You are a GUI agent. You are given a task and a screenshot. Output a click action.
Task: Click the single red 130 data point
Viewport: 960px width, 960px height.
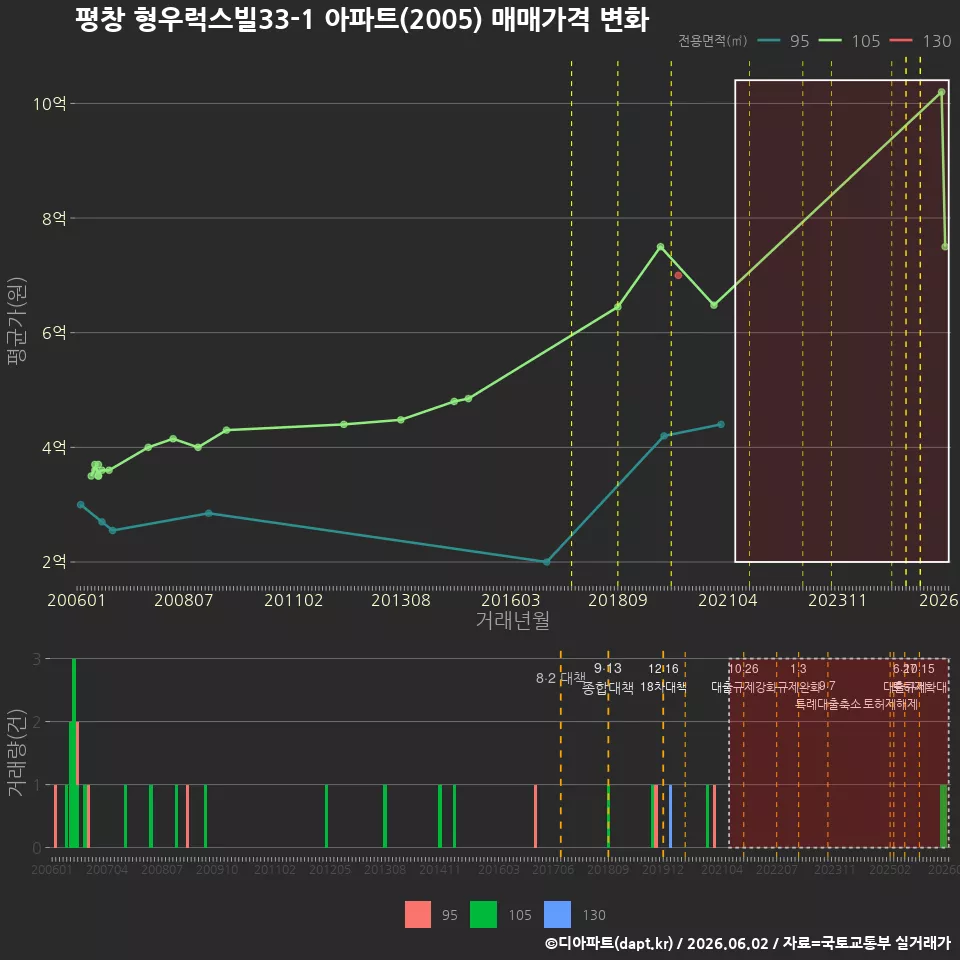click(678, 276)
